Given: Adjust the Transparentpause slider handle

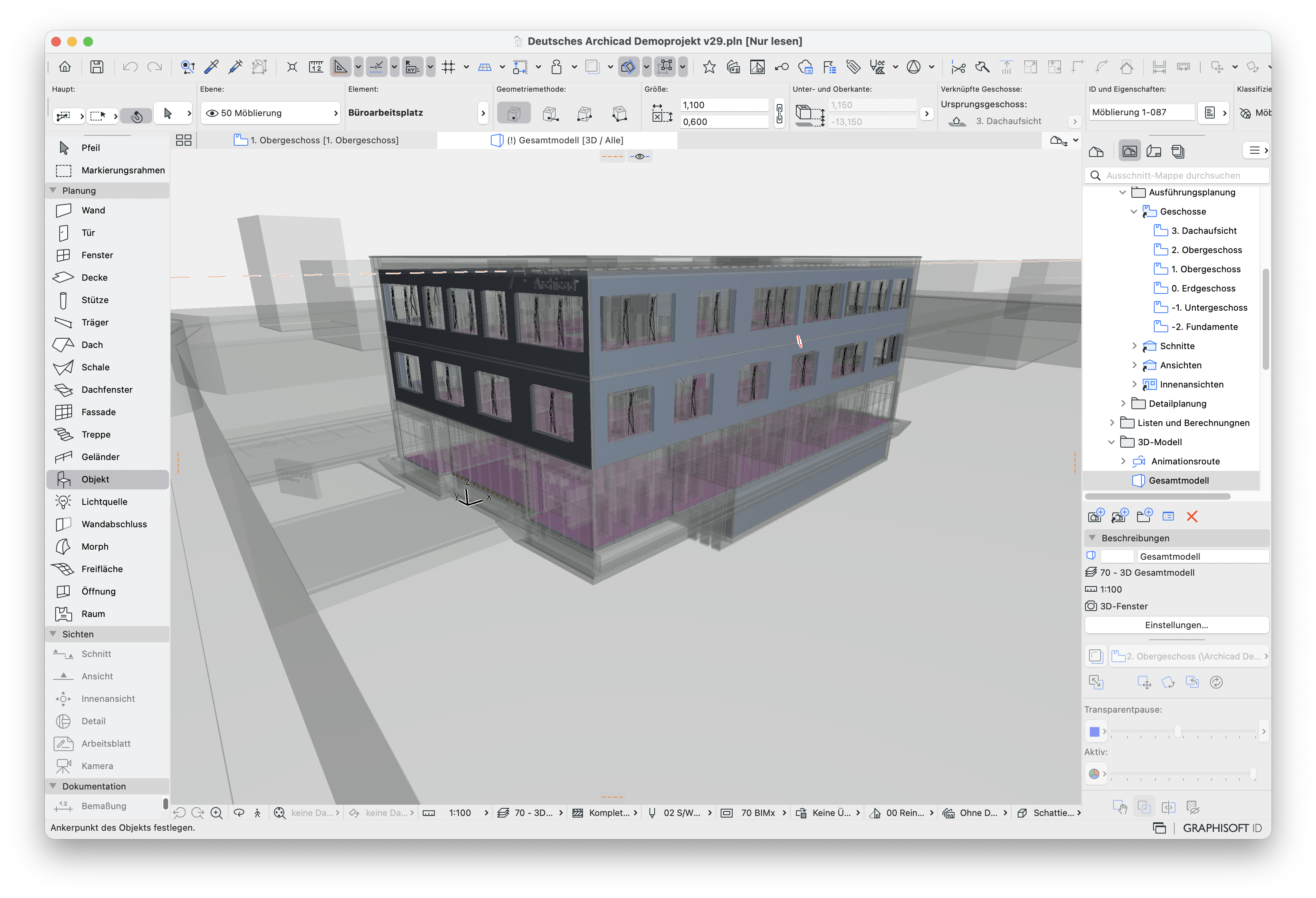Looking at the screenshot, I should point(1178,731).
